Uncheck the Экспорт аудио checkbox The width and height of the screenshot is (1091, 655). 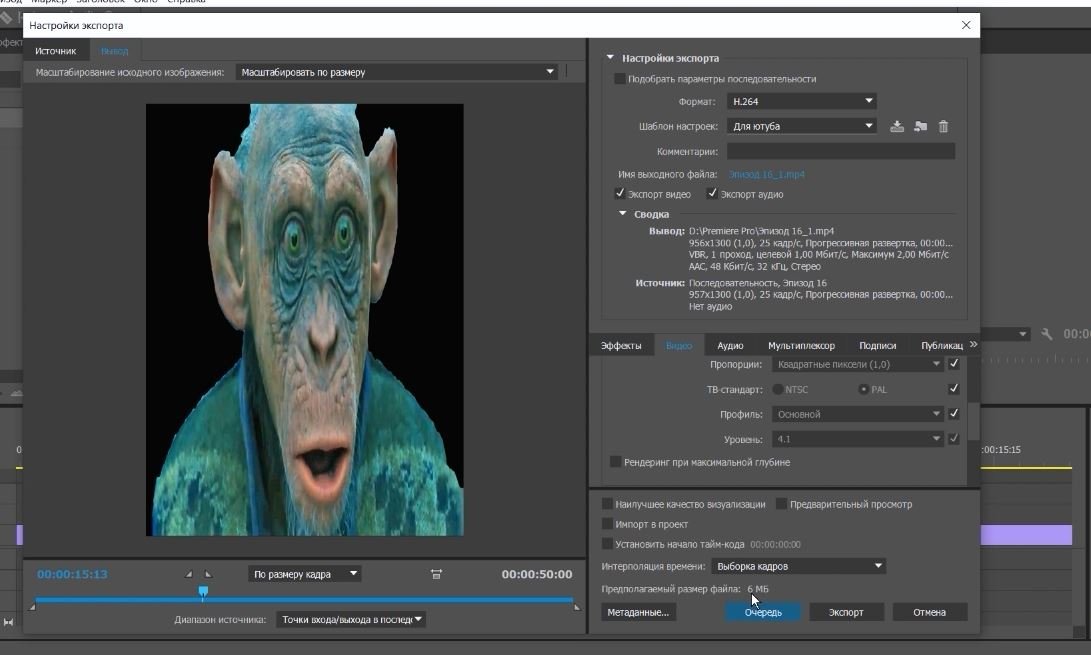(713, 194)
